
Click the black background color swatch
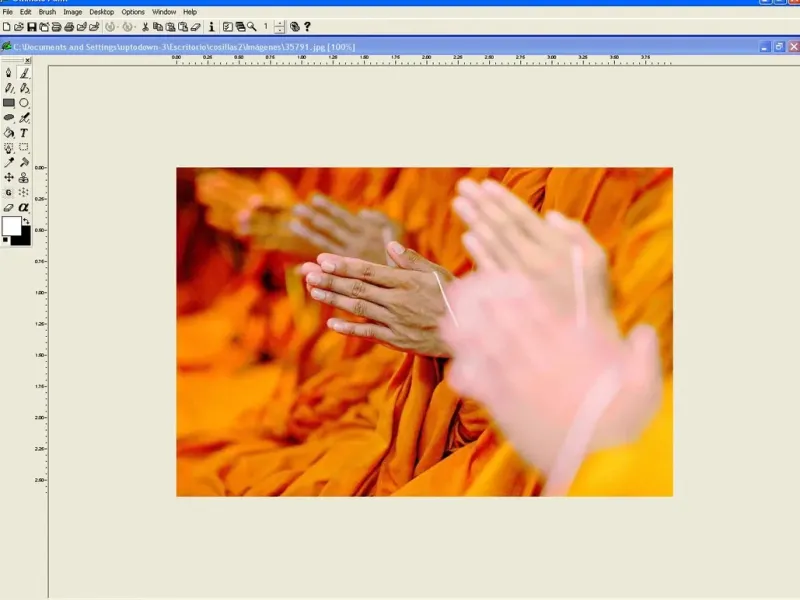(22, 238)
